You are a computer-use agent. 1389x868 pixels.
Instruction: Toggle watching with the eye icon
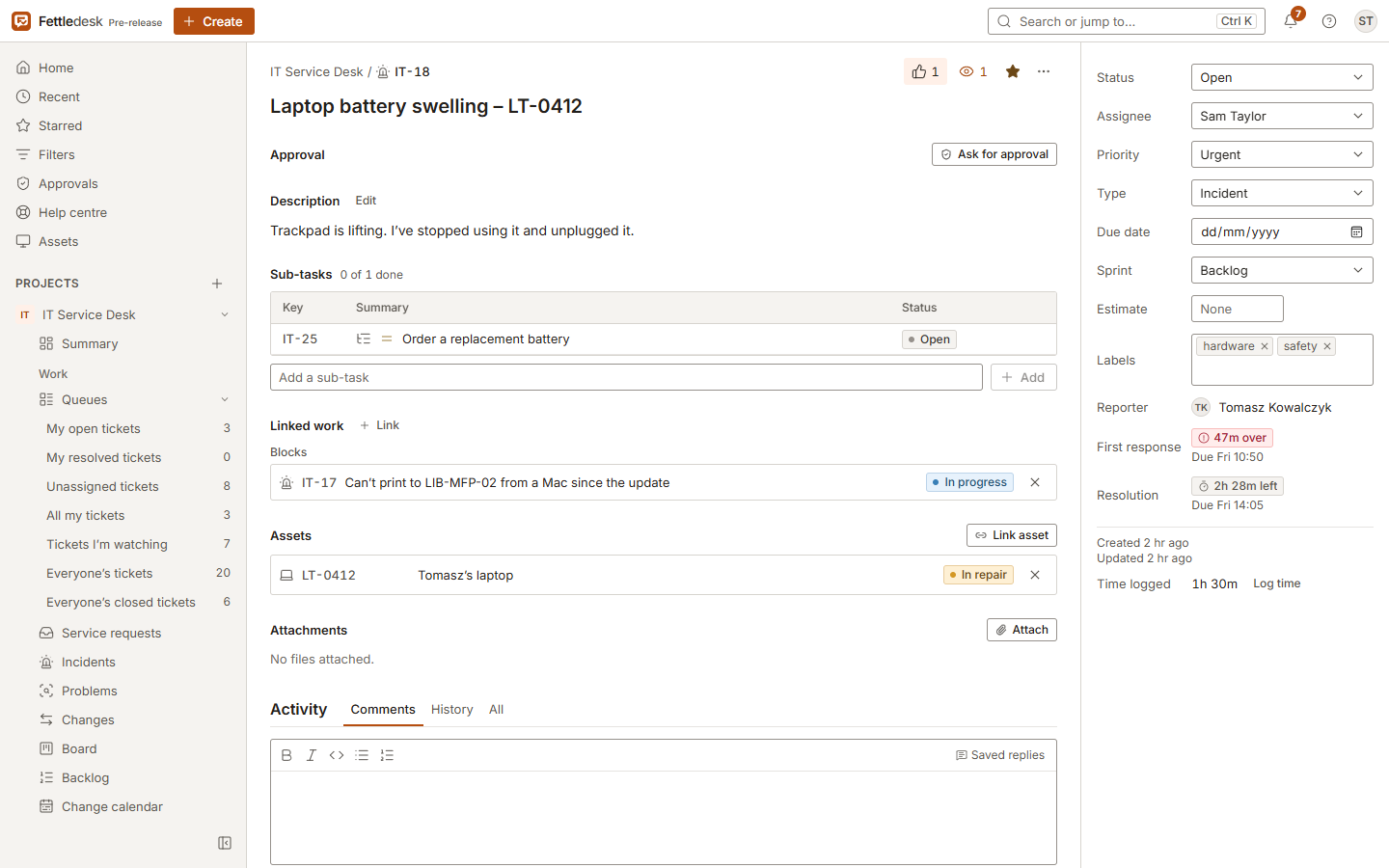pyautogui.click(x=973, y=71)
